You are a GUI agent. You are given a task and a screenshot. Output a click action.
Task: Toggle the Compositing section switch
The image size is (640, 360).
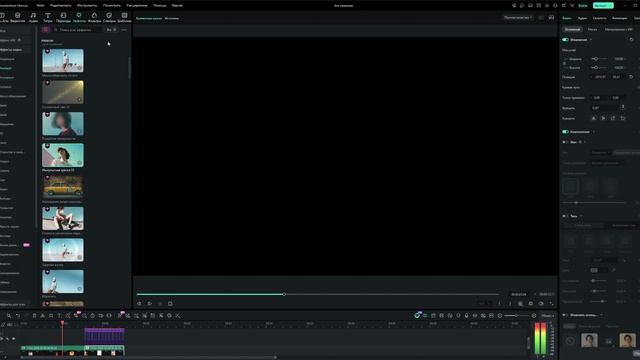565,132
